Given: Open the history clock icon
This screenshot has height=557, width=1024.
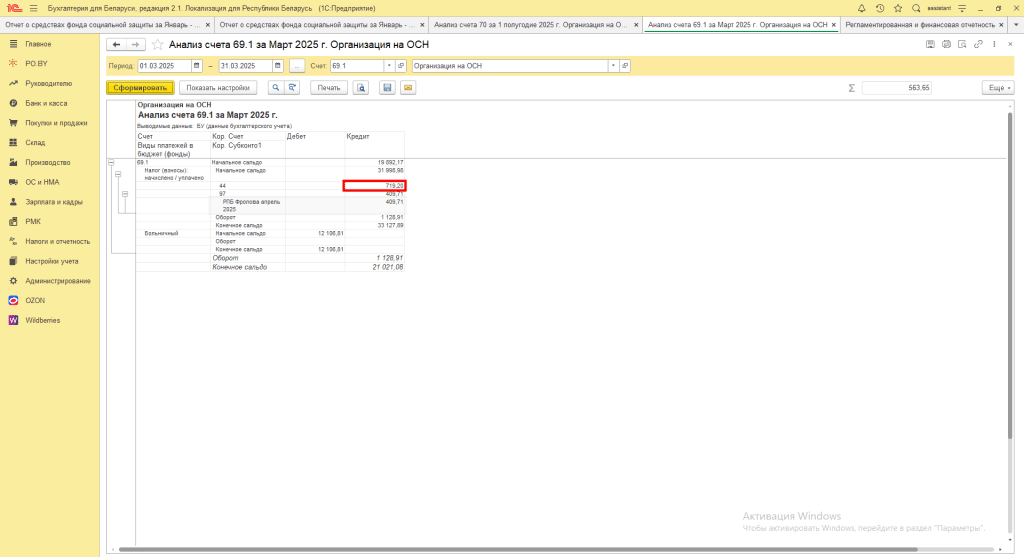Looking at the screenshot, I should [x=880, y=8].
